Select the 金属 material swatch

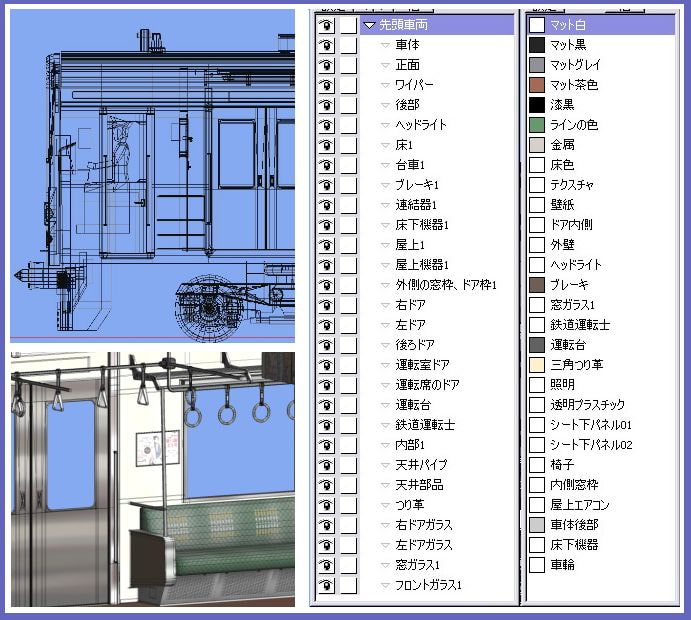pyautogui.click(x=537, y=145)
